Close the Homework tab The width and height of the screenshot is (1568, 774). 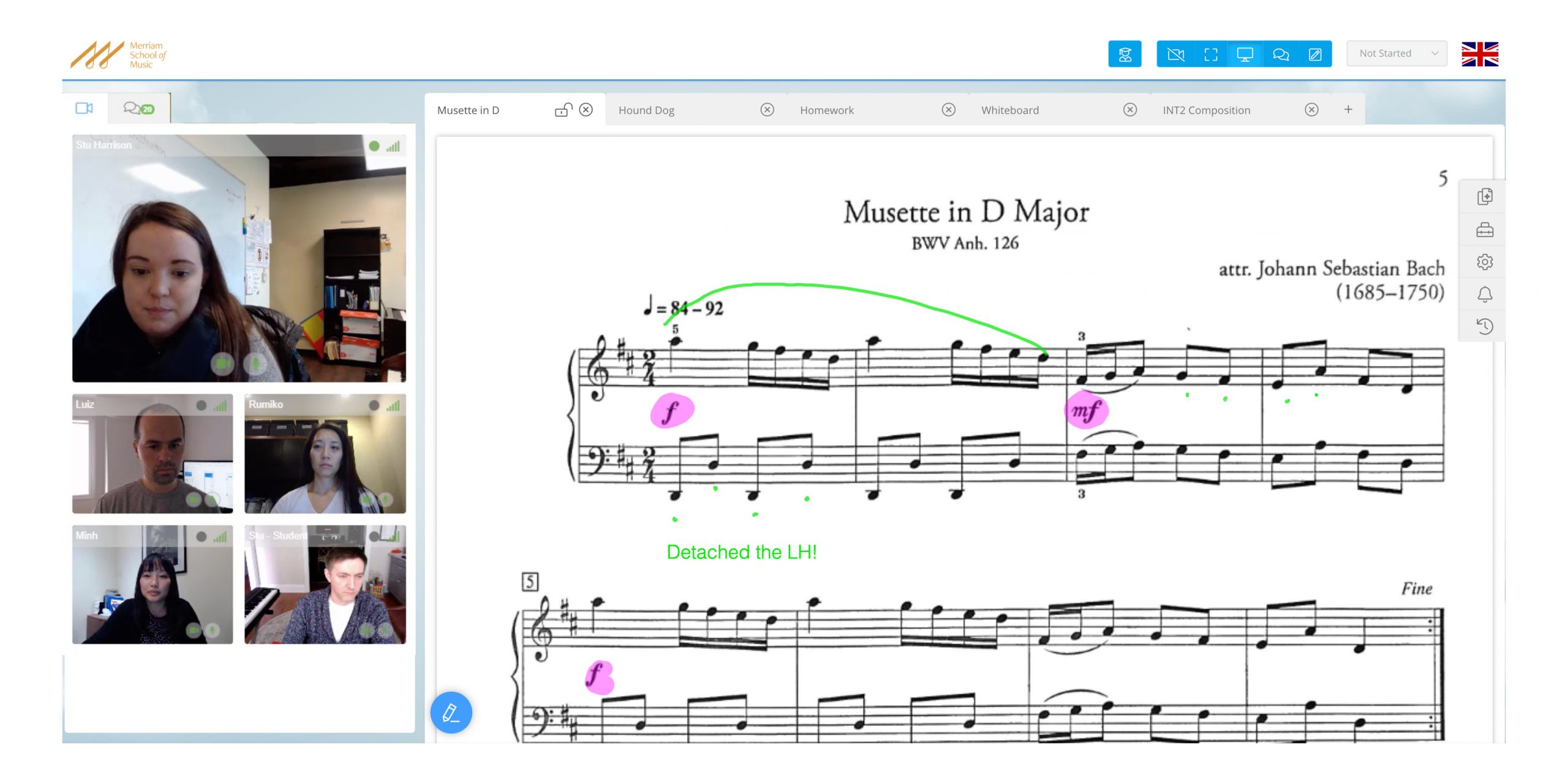(x=948, y=110)
